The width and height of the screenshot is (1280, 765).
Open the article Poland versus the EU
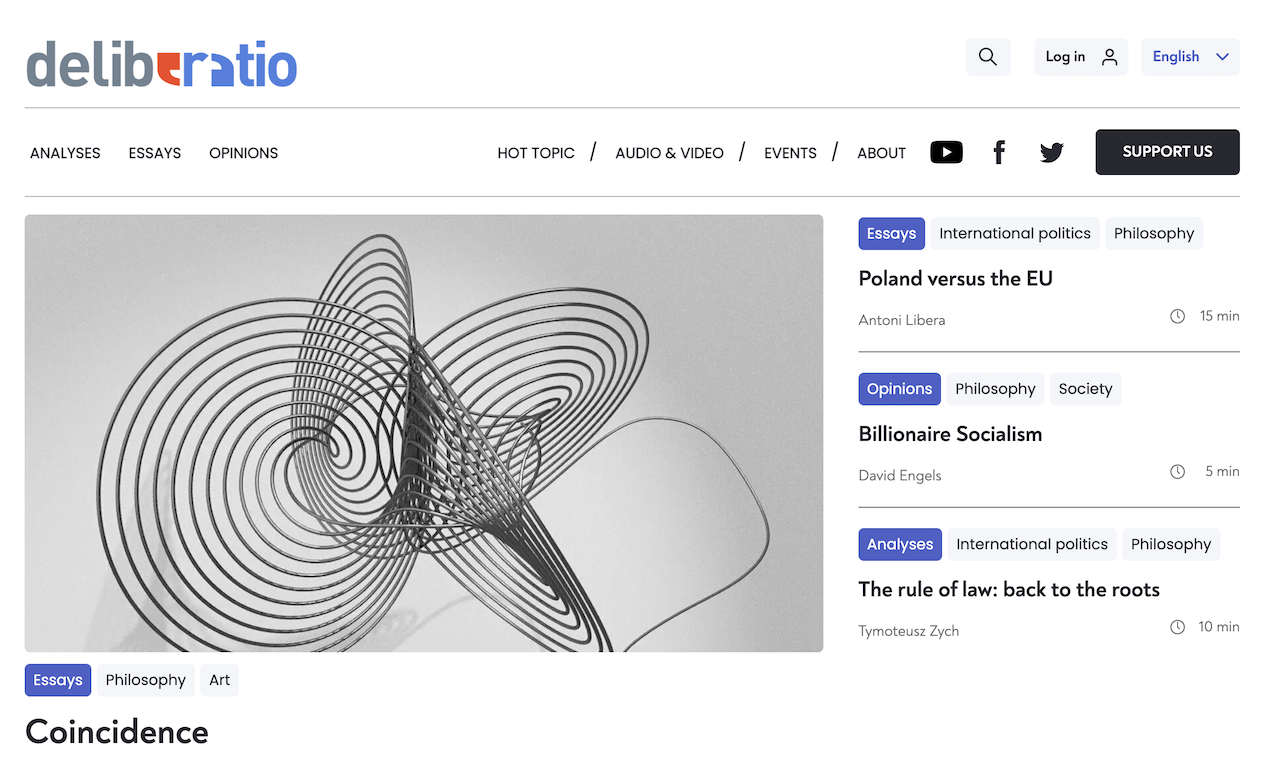pyautogui.click(x=955, y=278)
